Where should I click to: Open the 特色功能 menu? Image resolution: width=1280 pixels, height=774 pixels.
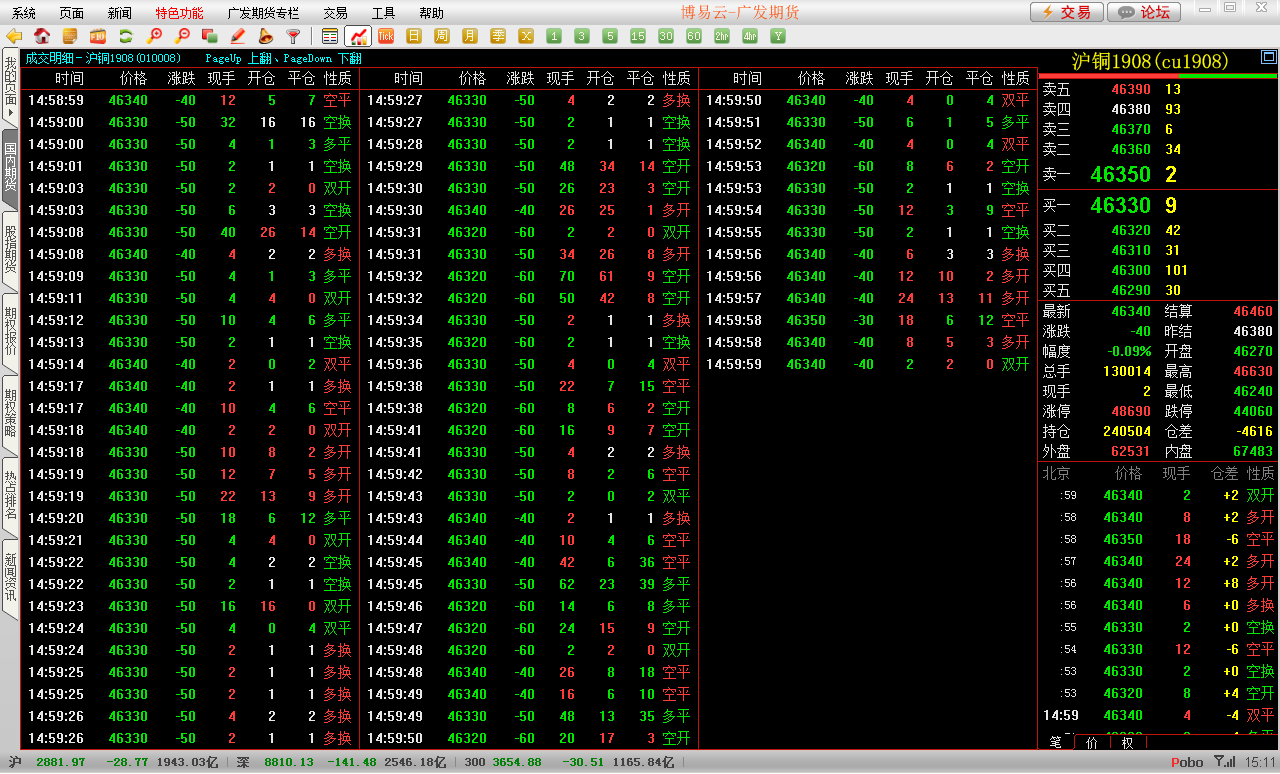click(179, 13)
